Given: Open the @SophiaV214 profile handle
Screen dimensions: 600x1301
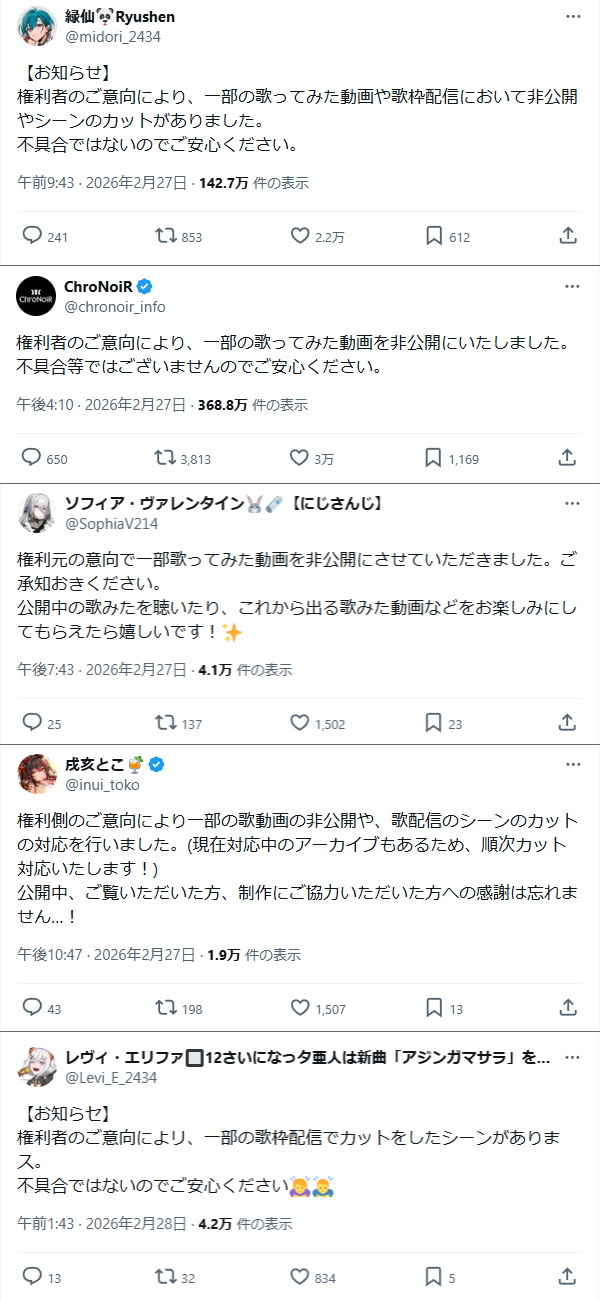Looking at the screenshot, I should pyautogui.click(x=111, y=523).
